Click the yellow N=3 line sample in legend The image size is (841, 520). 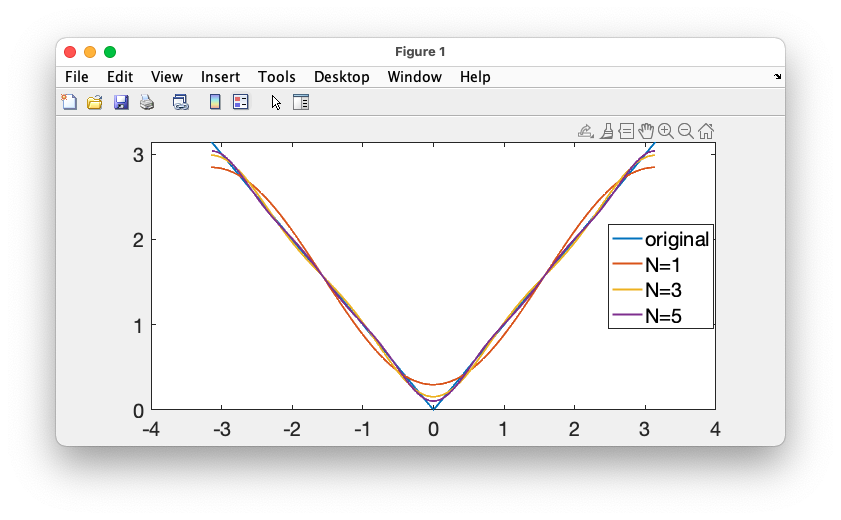click(x=628, y=290)
